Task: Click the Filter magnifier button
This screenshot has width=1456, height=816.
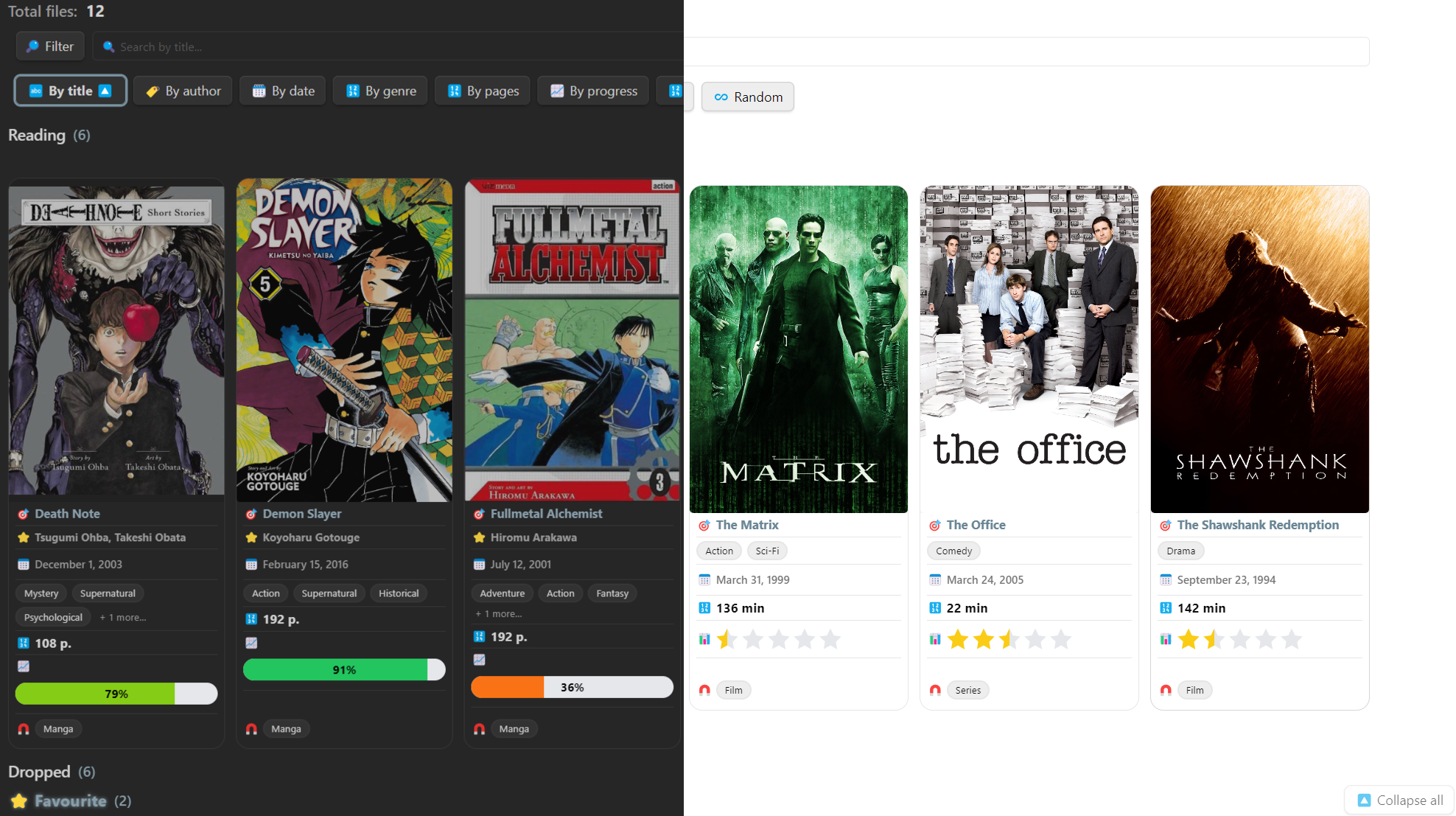Action: click(50, 46)
